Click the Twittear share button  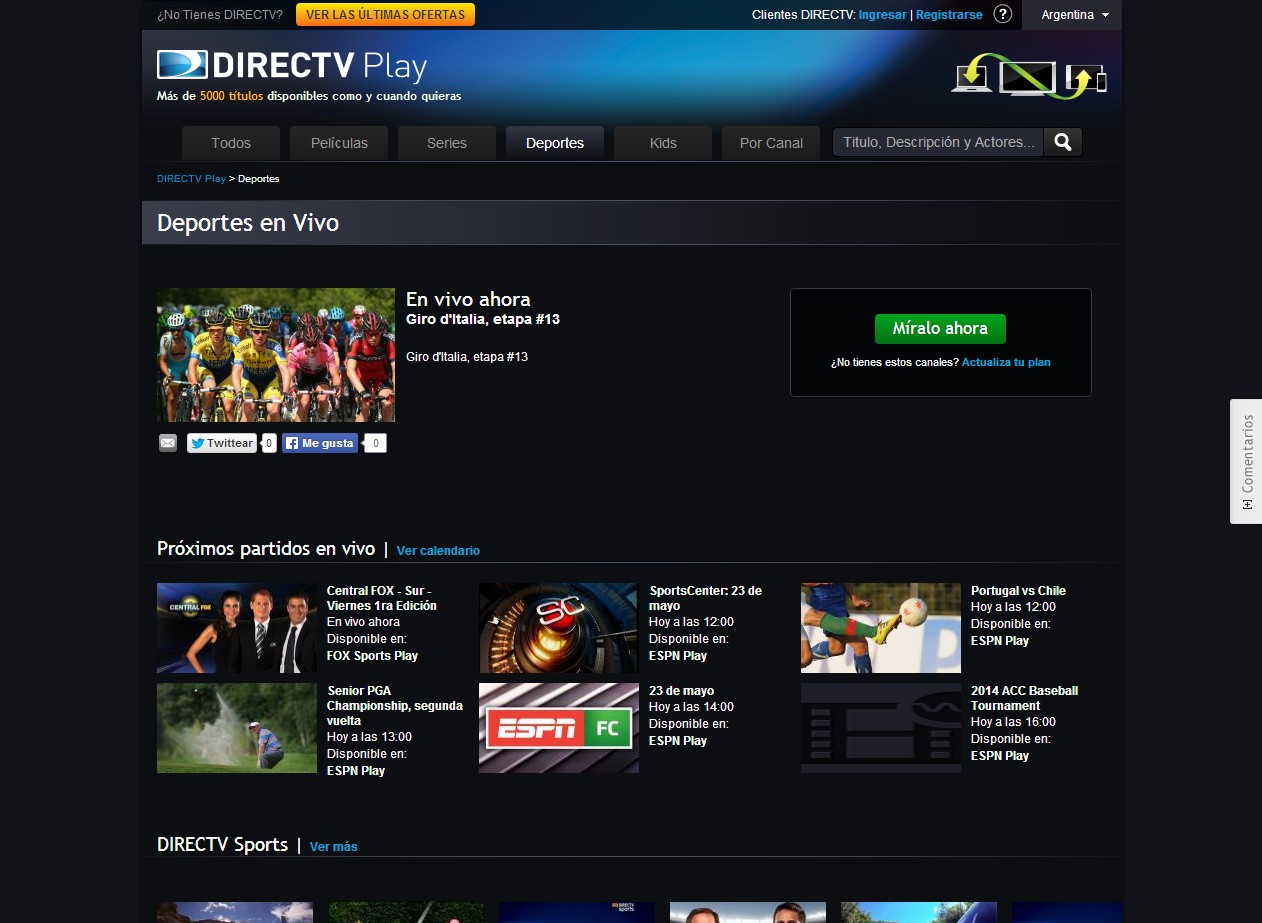tap(222, 443)
